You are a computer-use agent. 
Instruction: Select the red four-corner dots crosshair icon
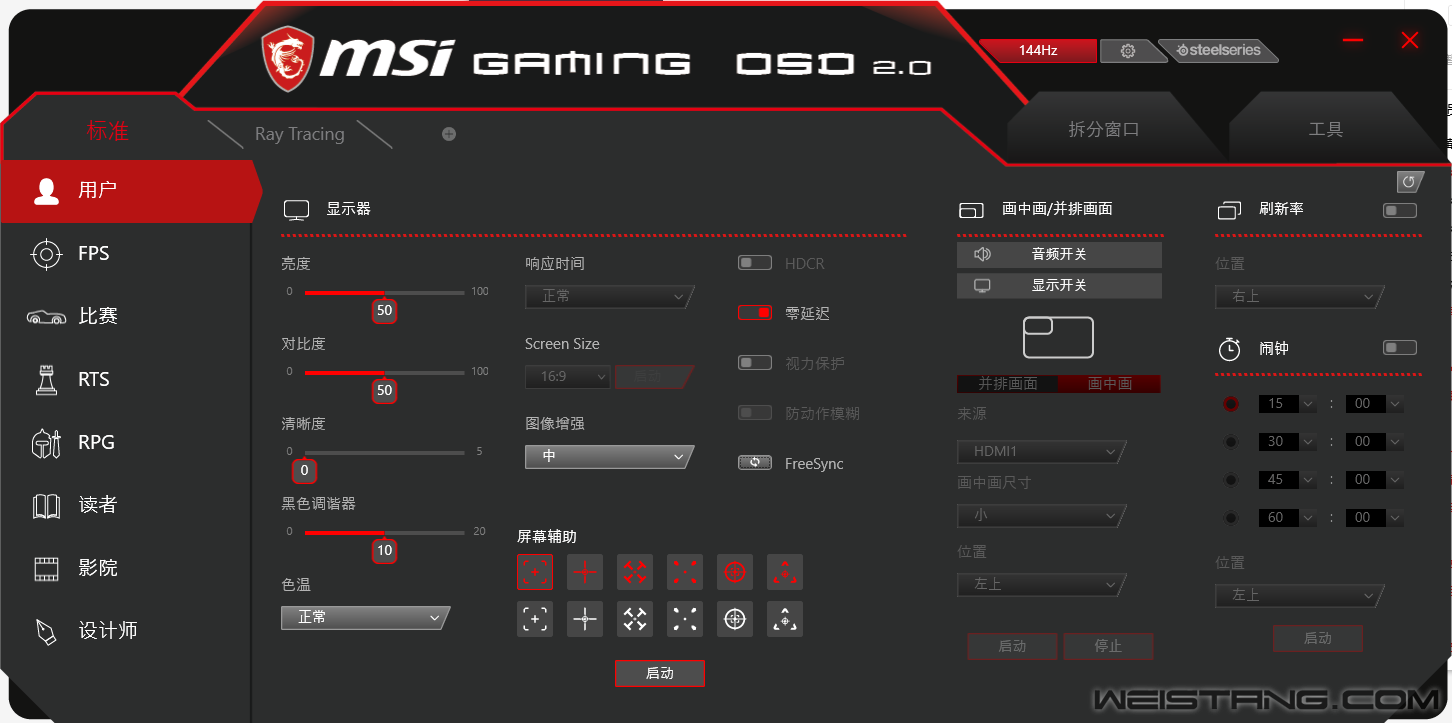pos(685,572)
